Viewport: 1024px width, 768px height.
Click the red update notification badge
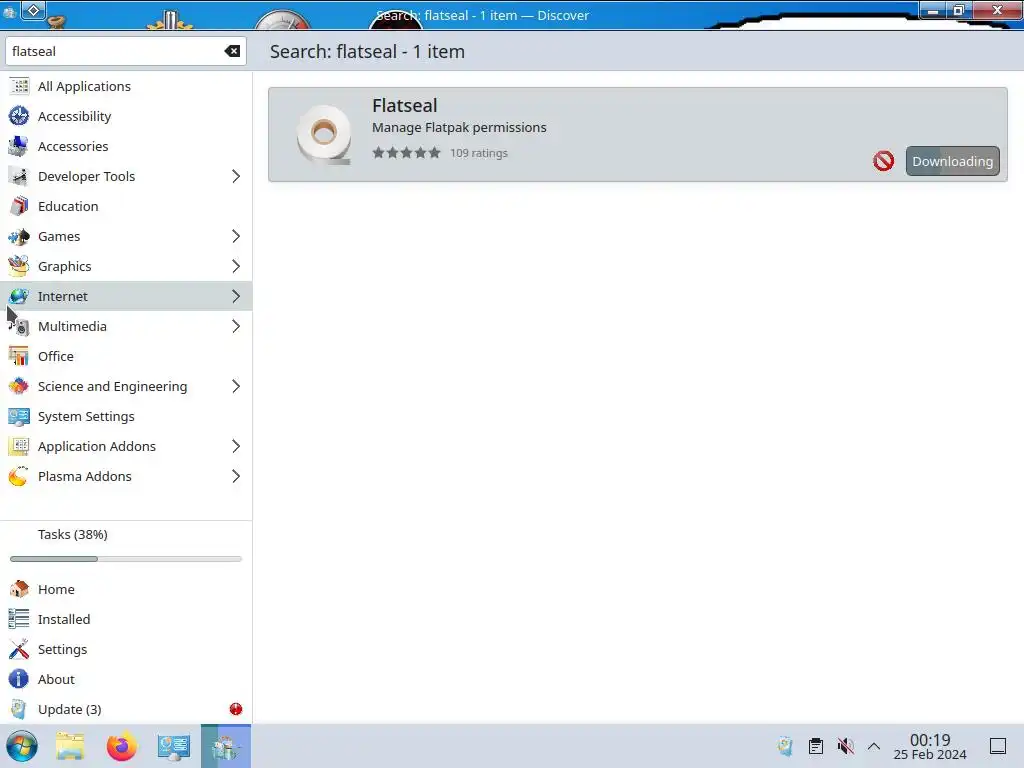(236, 709)
